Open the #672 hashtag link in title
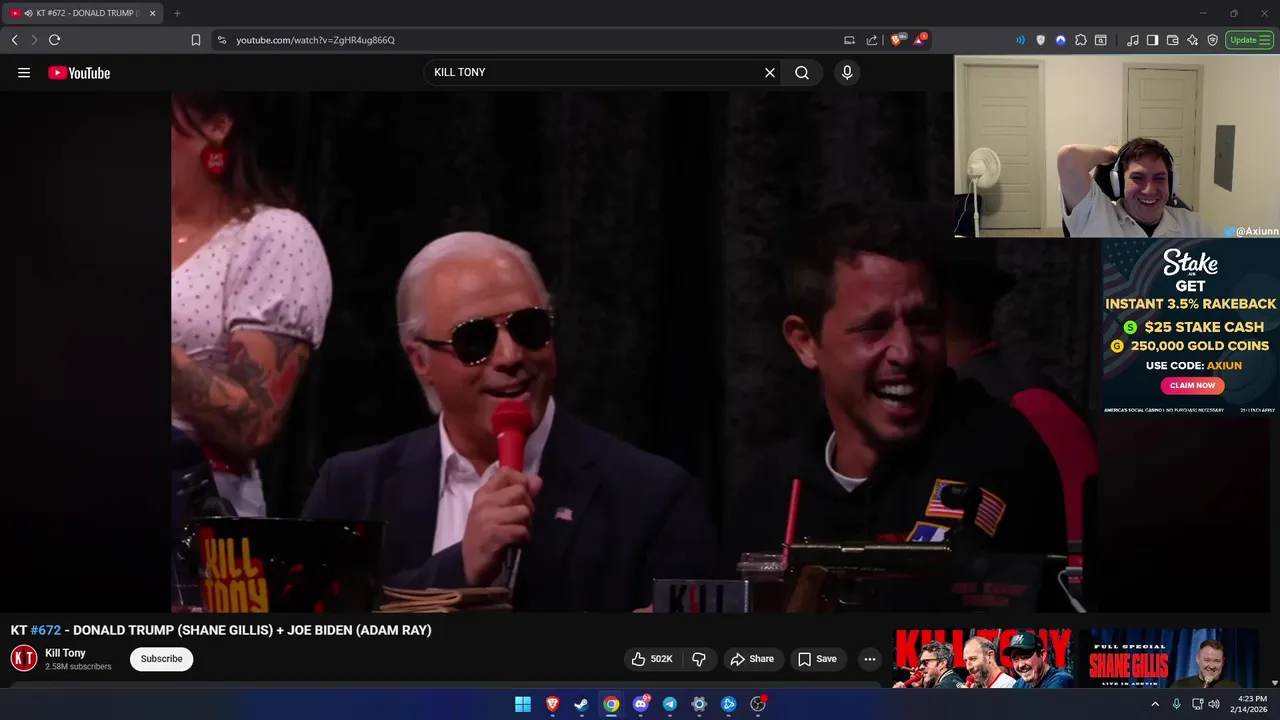 tap(46, 630)
